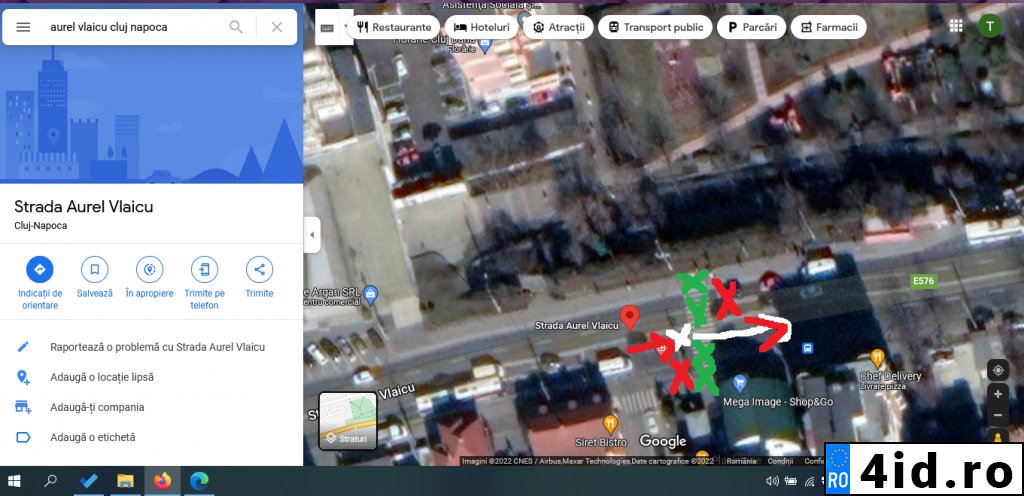The image size is (1024, 496).
Task: Click the volume icon in the system tray
Action: tap(772, 482)
